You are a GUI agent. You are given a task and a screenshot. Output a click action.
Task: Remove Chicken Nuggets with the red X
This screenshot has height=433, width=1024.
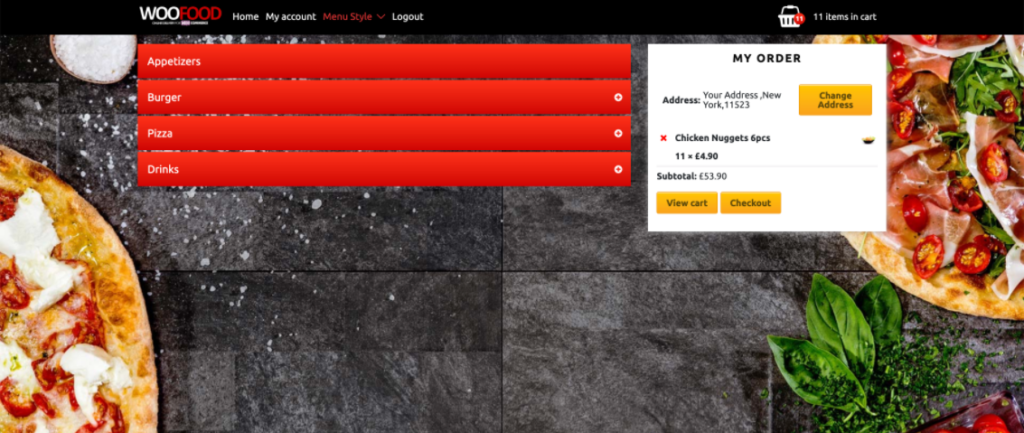[x=664, y=138]
